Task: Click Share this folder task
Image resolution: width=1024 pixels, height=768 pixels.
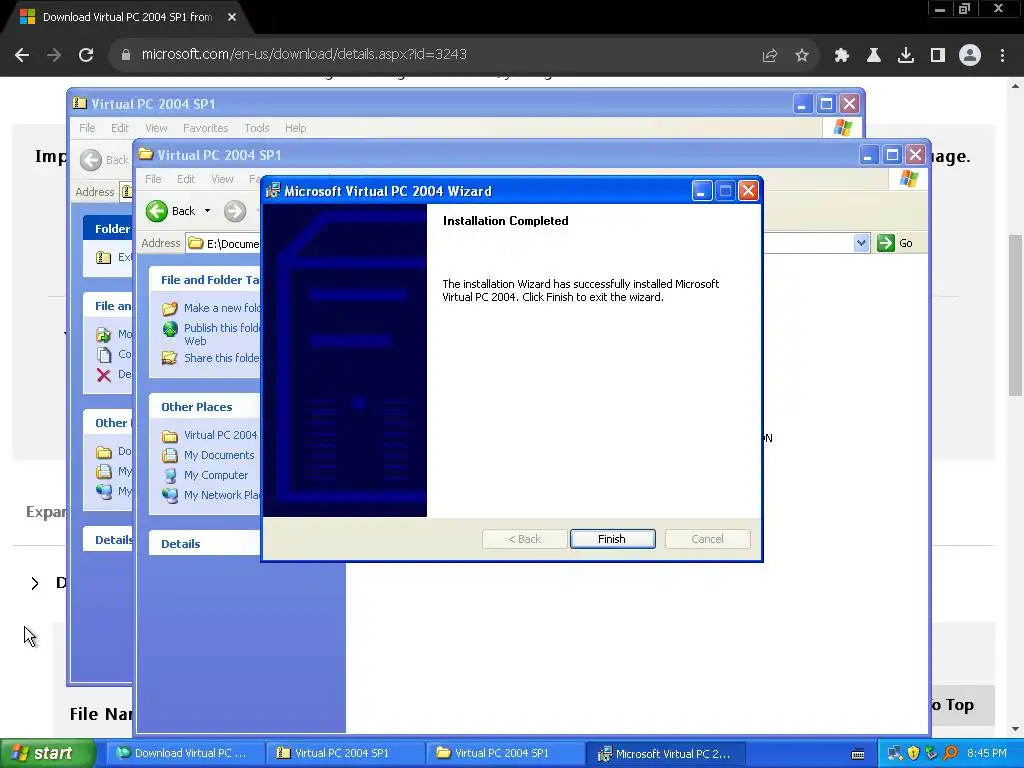Action: (221, 358)
